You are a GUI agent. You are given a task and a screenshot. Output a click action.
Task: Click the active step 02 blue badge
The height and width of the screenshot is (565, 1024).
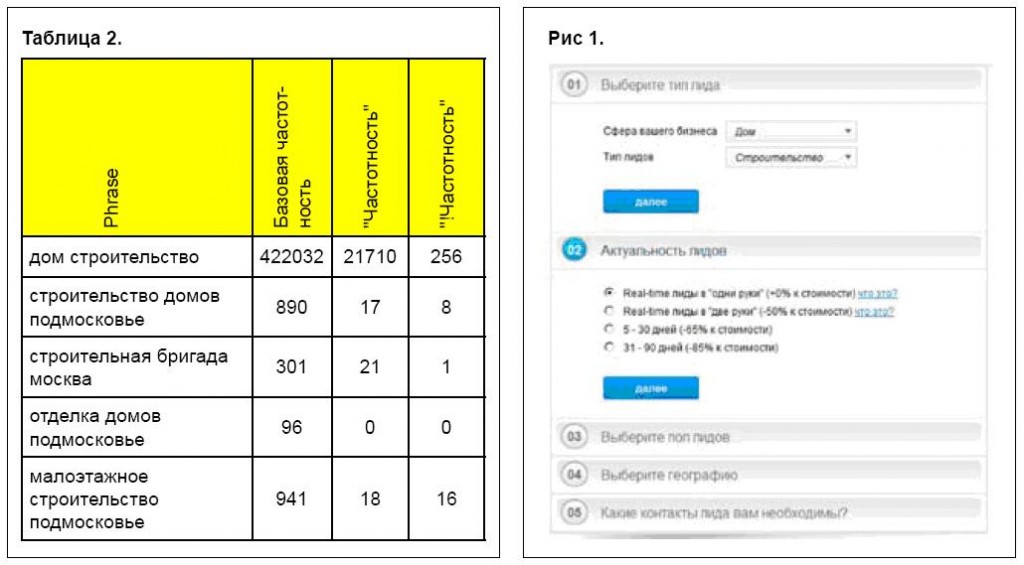(574, 250)
